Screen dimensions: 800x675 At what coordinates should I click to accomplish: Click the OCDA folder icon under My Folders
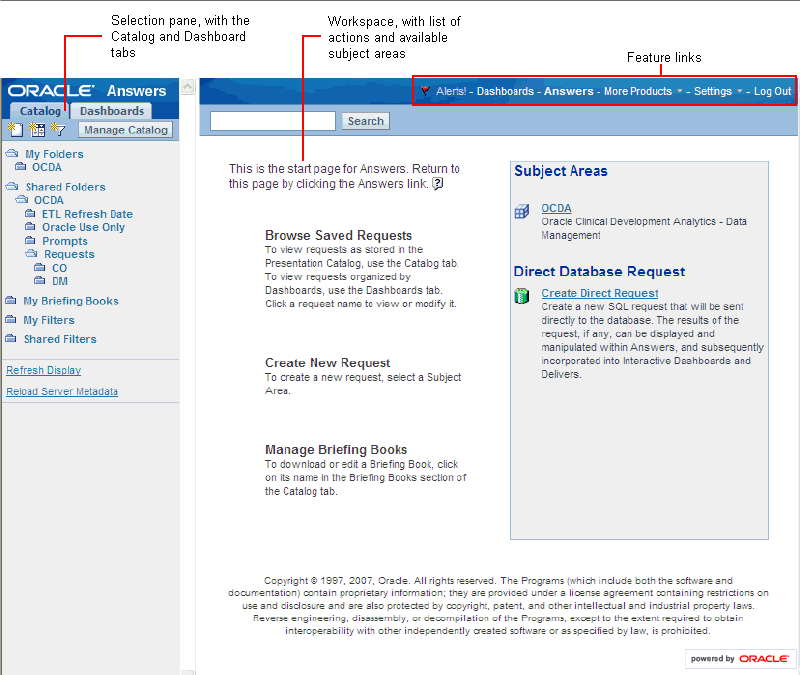[x=21, y=167]
